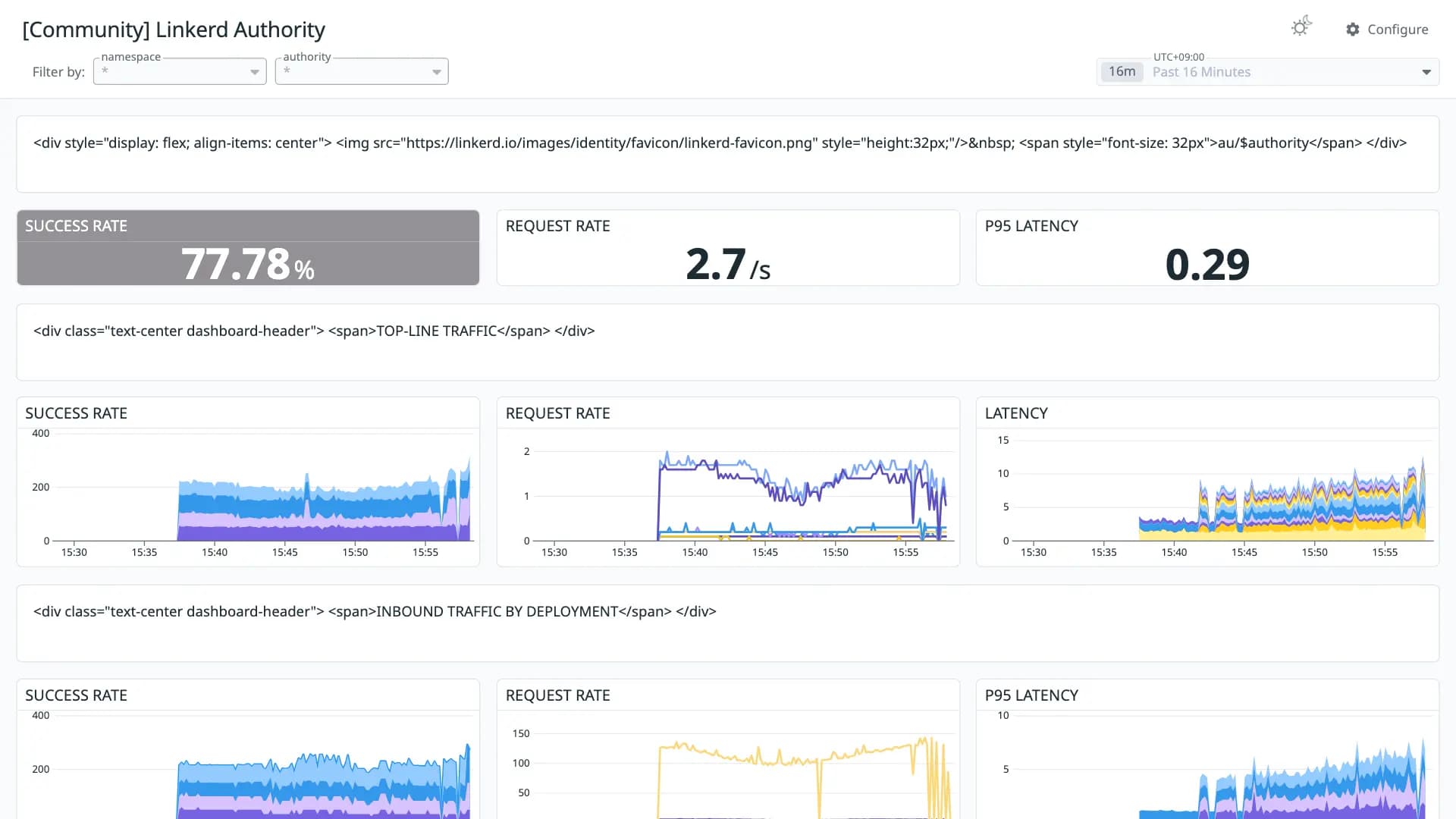Click the TOP-LINE TRAFFIC header note
1456x819 pixels.
tap(728, 343)
